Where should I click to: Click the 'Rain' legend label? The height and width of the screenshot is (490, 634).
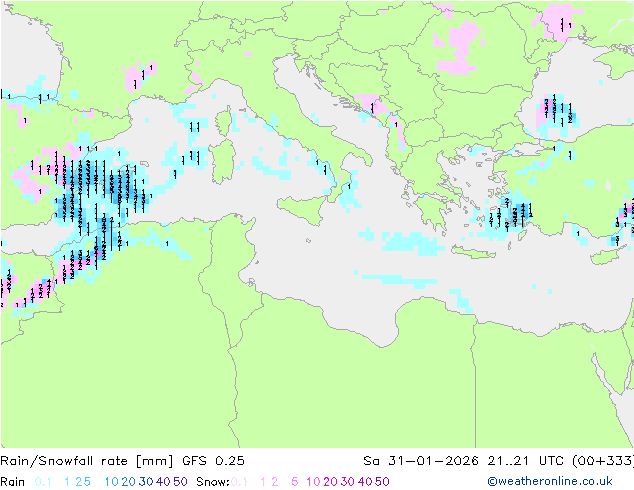tap(13, 482)
